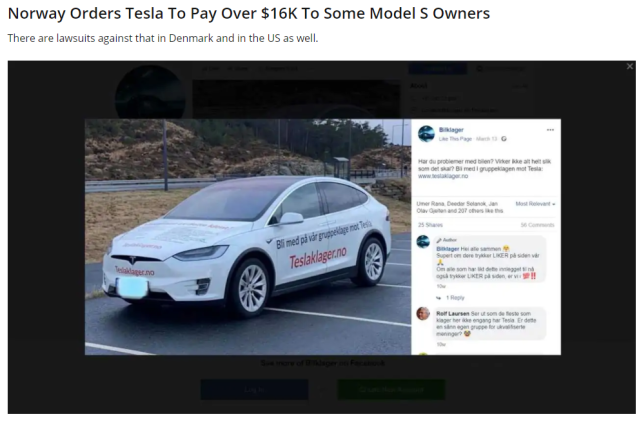The height and width of the screenshot is (421, 641).
Task: Open the three-dots post options menu
Action: [550, 130]
